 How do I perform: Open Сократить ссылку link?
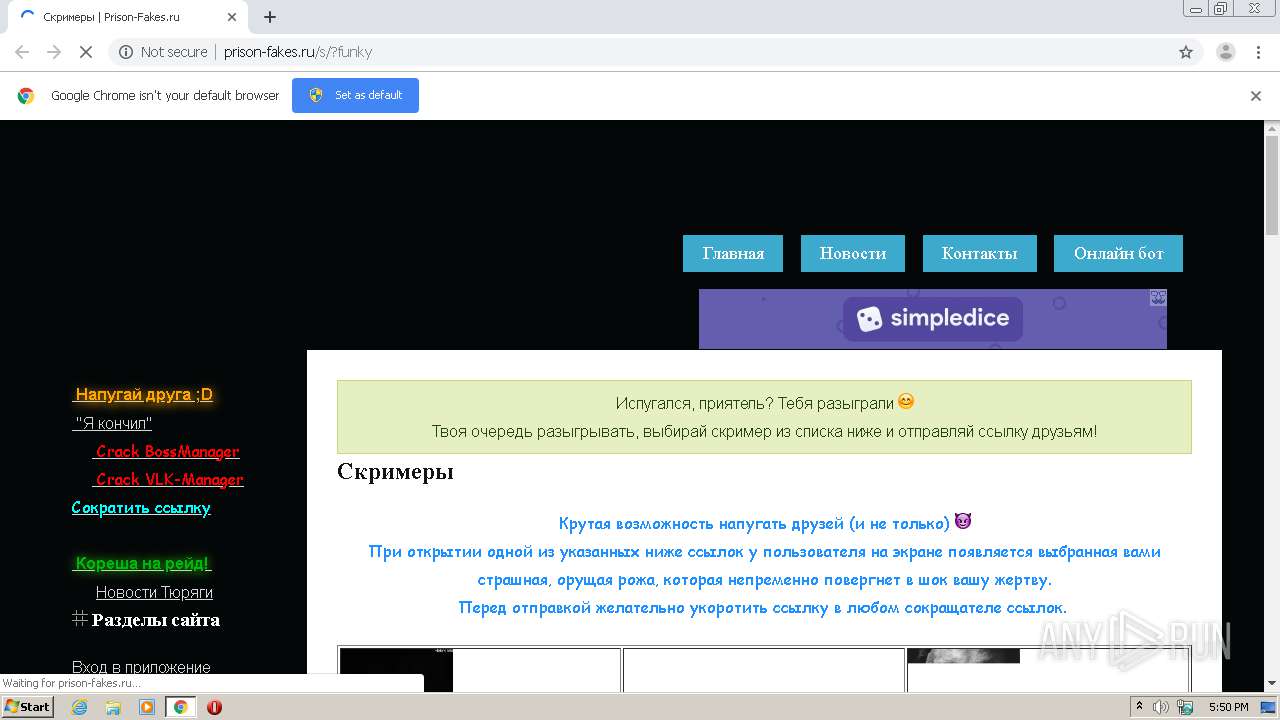click(x=141, y=507)
